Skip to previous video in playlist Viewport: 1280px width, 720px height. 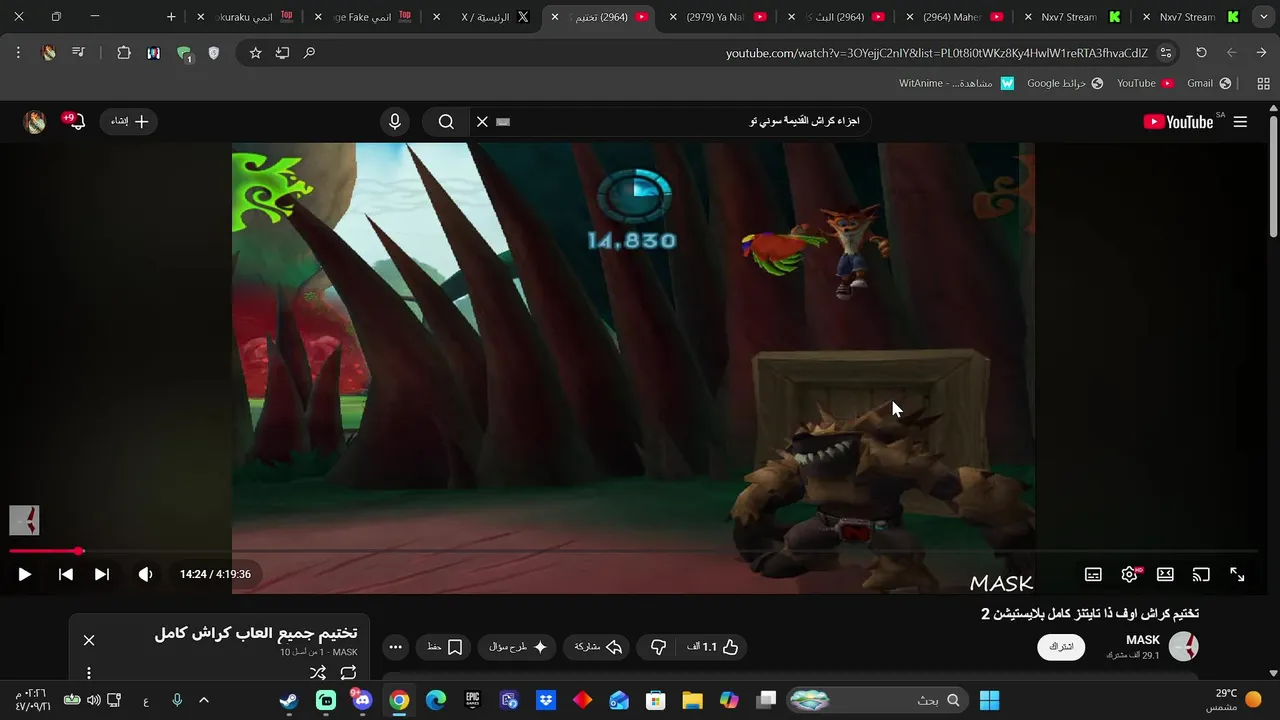(65, 574)
